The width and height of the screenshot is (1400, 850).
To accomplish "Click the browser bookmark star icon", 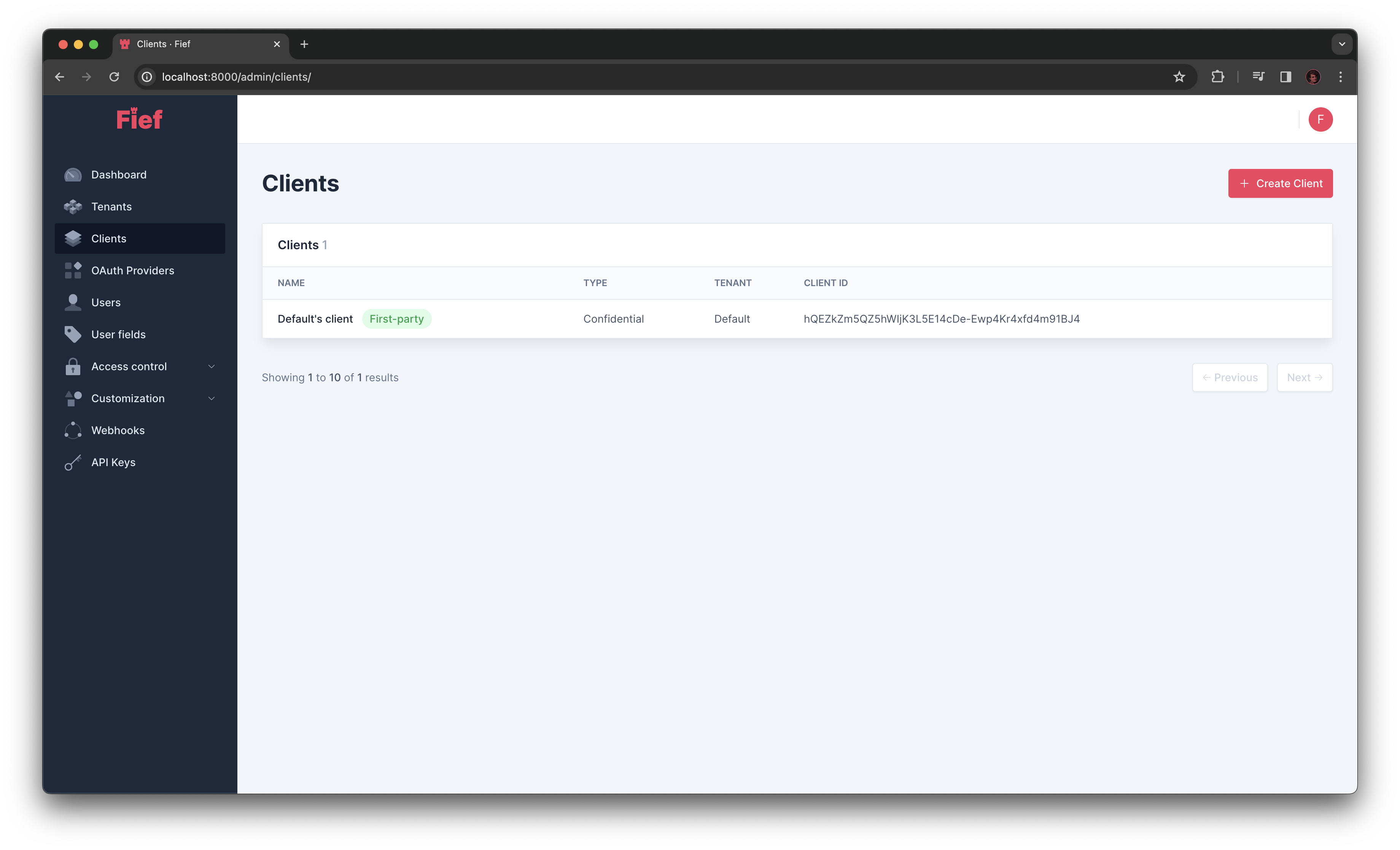I will tap(1180, 76).
